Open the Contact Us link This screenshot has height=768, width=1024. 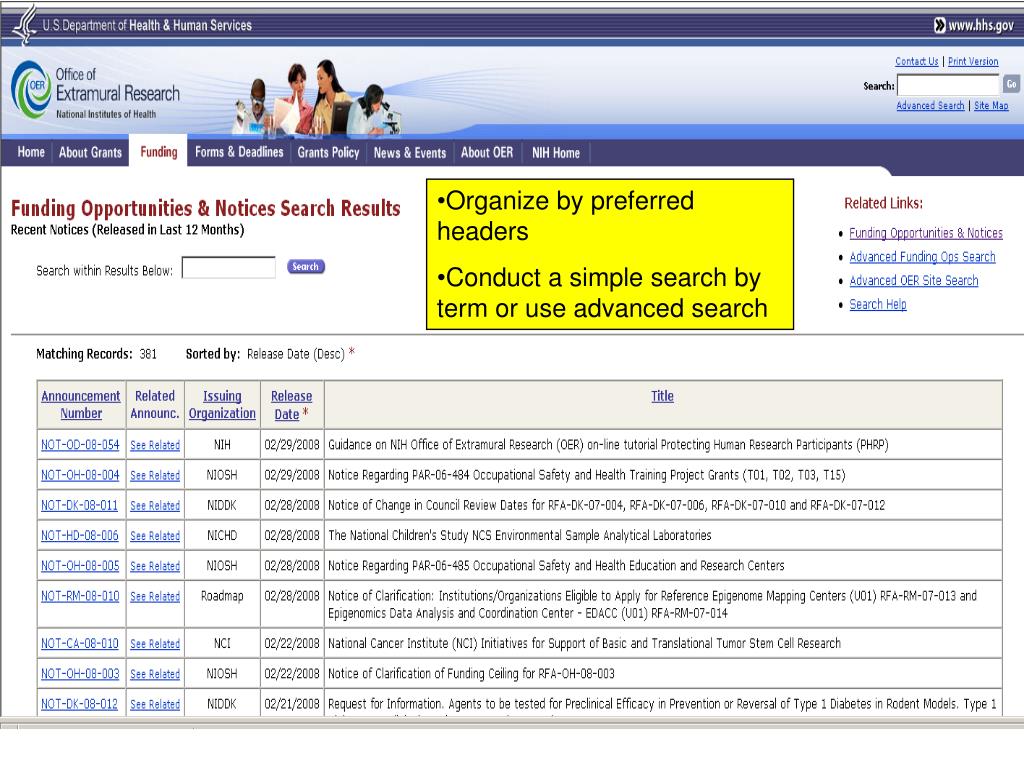tap(916, 61)
